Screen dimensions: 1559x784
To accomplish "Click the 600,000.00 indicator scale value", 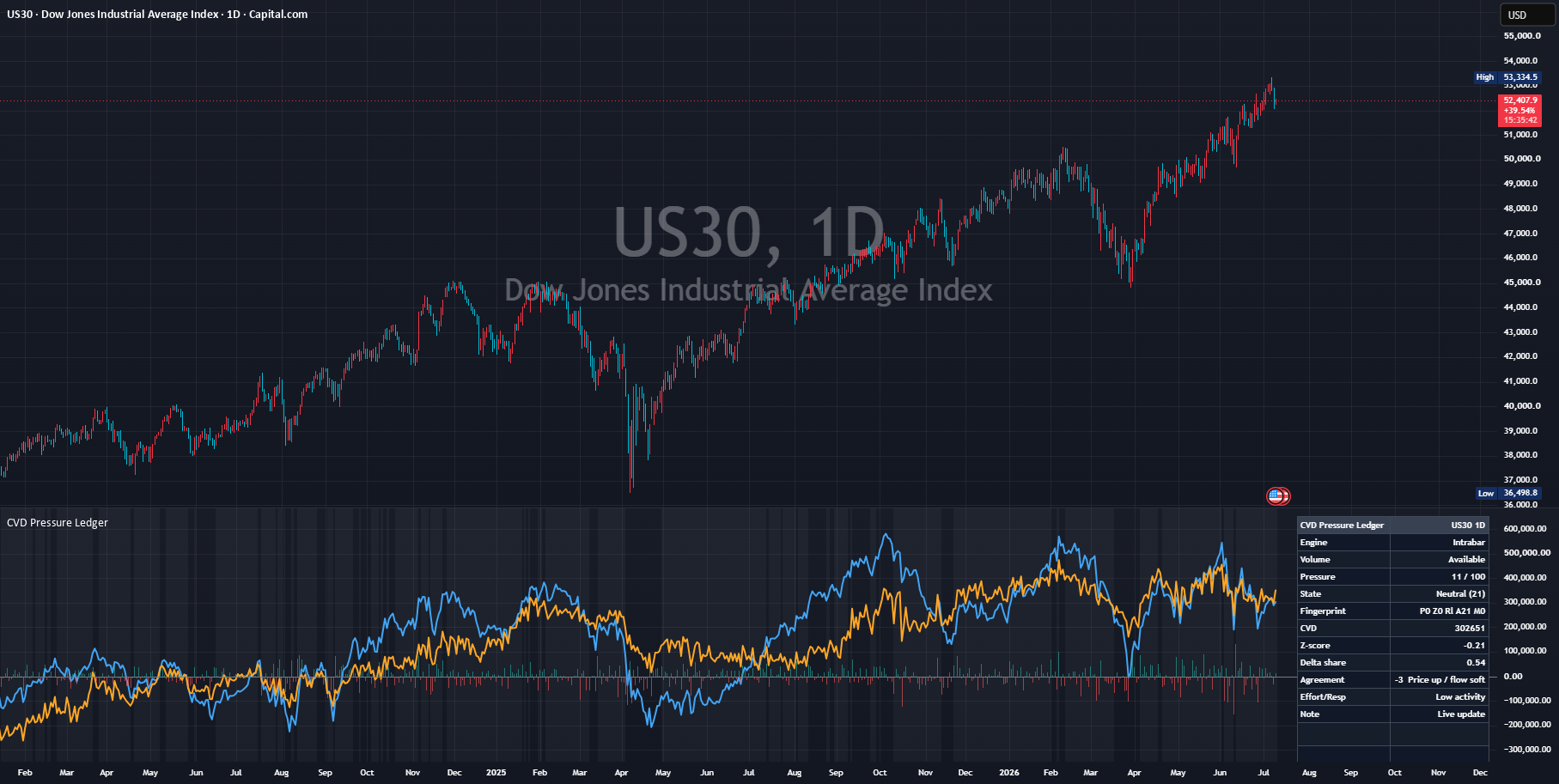I will 1526,529.
